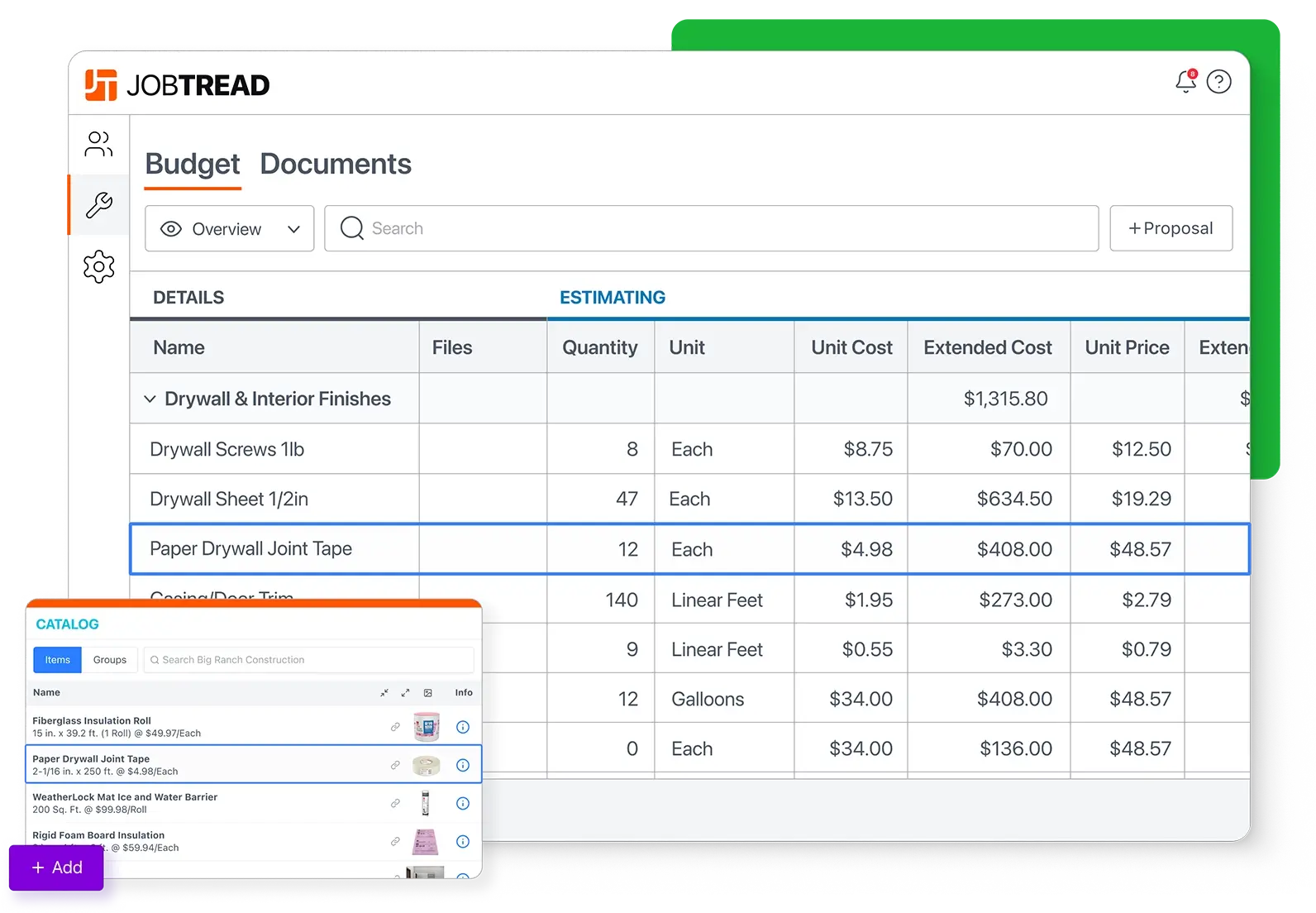
Task: Click link icon for WeatherLock Mat Ice and Water Barrier
Action: click(395, 803)
